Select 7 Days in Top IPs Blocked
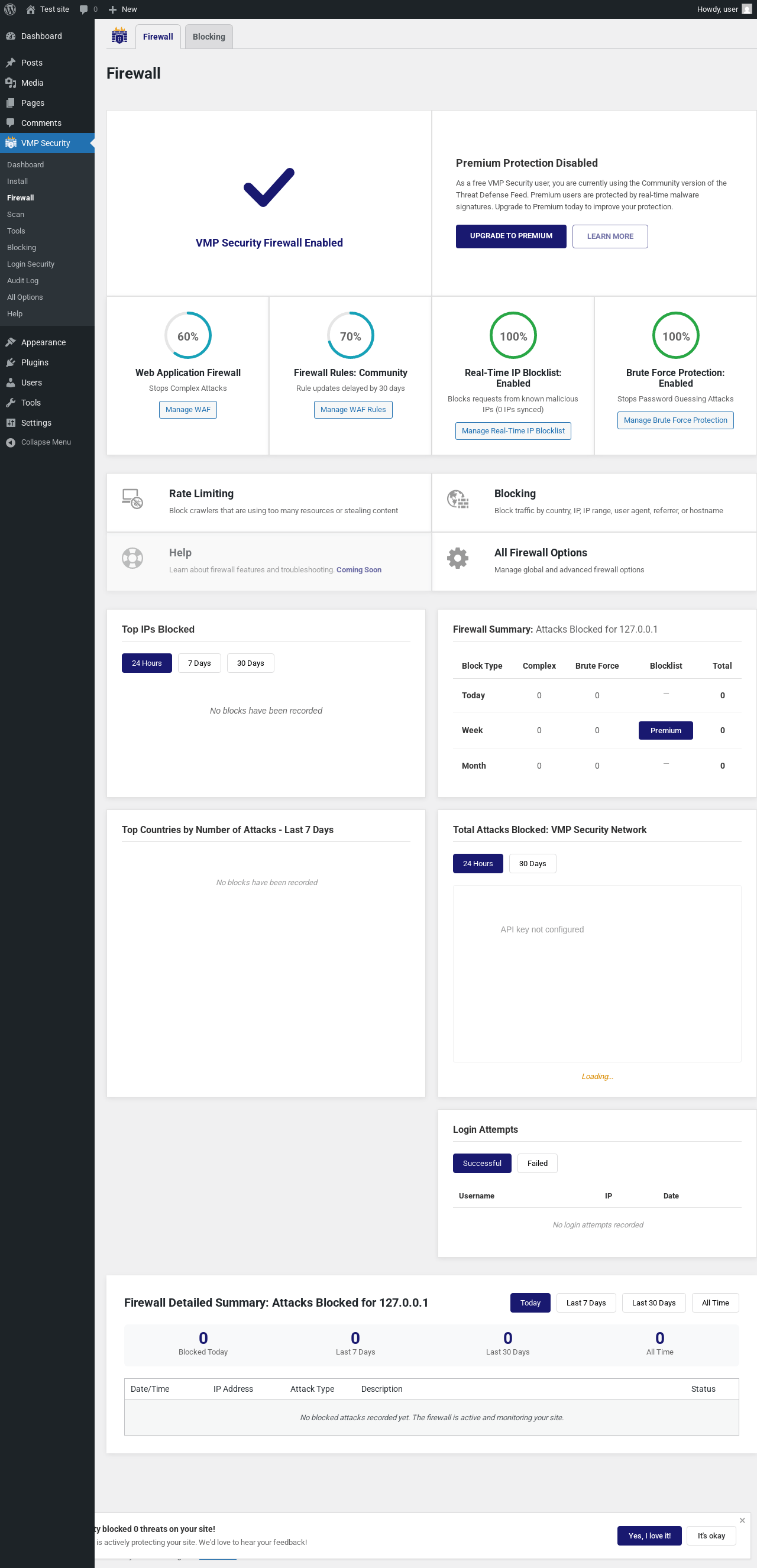 (199, 663)
